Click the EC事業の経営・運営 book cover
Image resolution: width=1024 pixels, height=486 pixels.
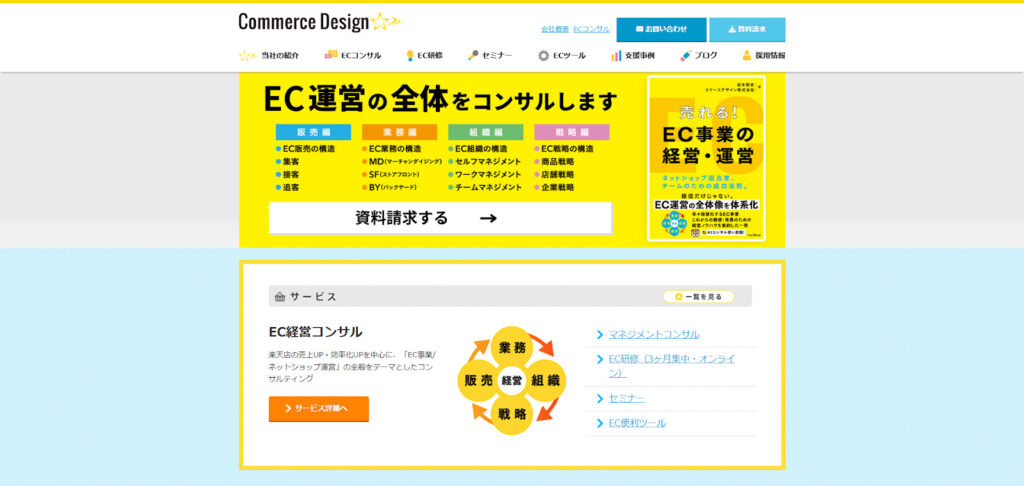pos(706,159)
